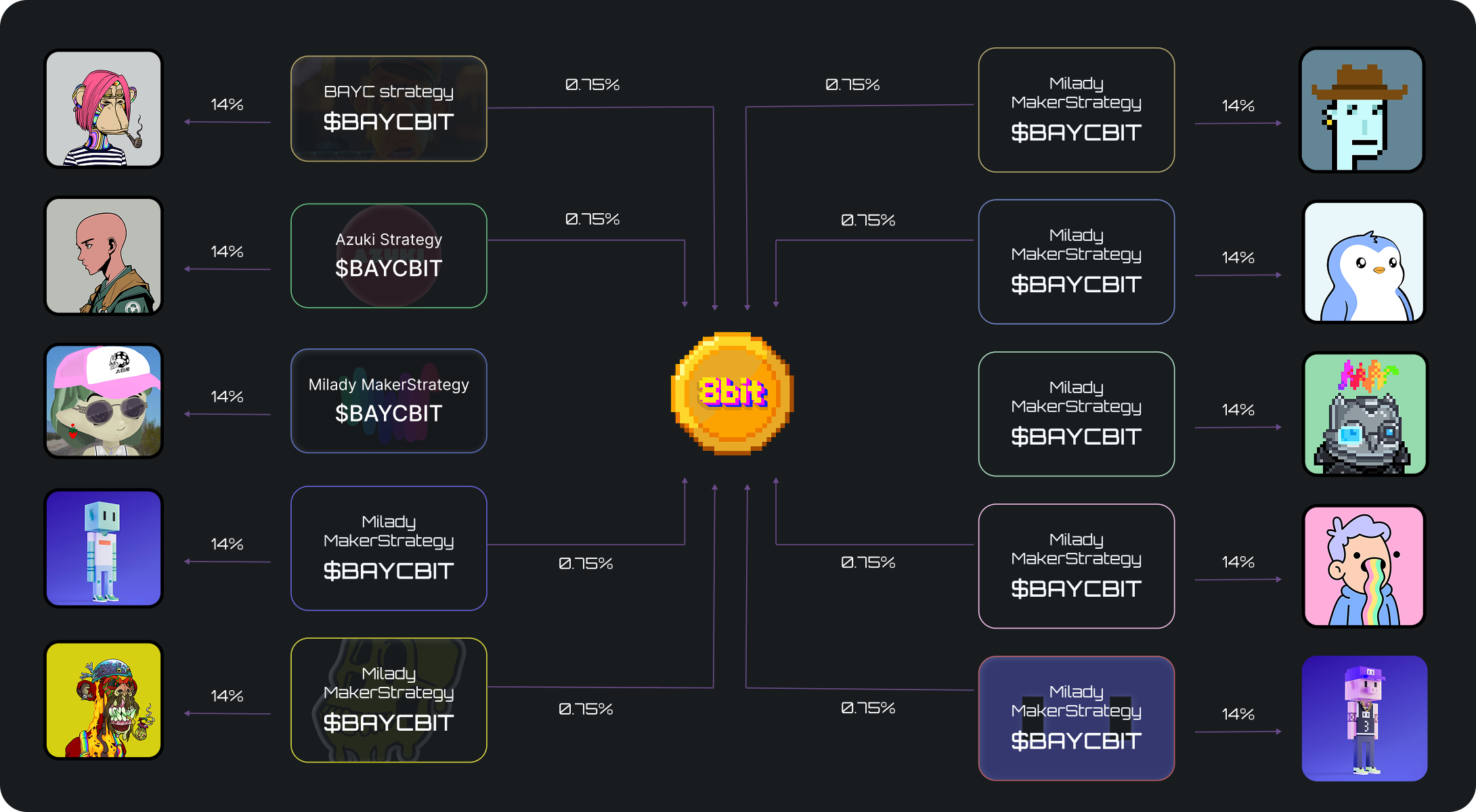Click the CryptoPunk with cowboy hat
The width and height of the screenshot is (1476, 812).
pos(1362,110)
